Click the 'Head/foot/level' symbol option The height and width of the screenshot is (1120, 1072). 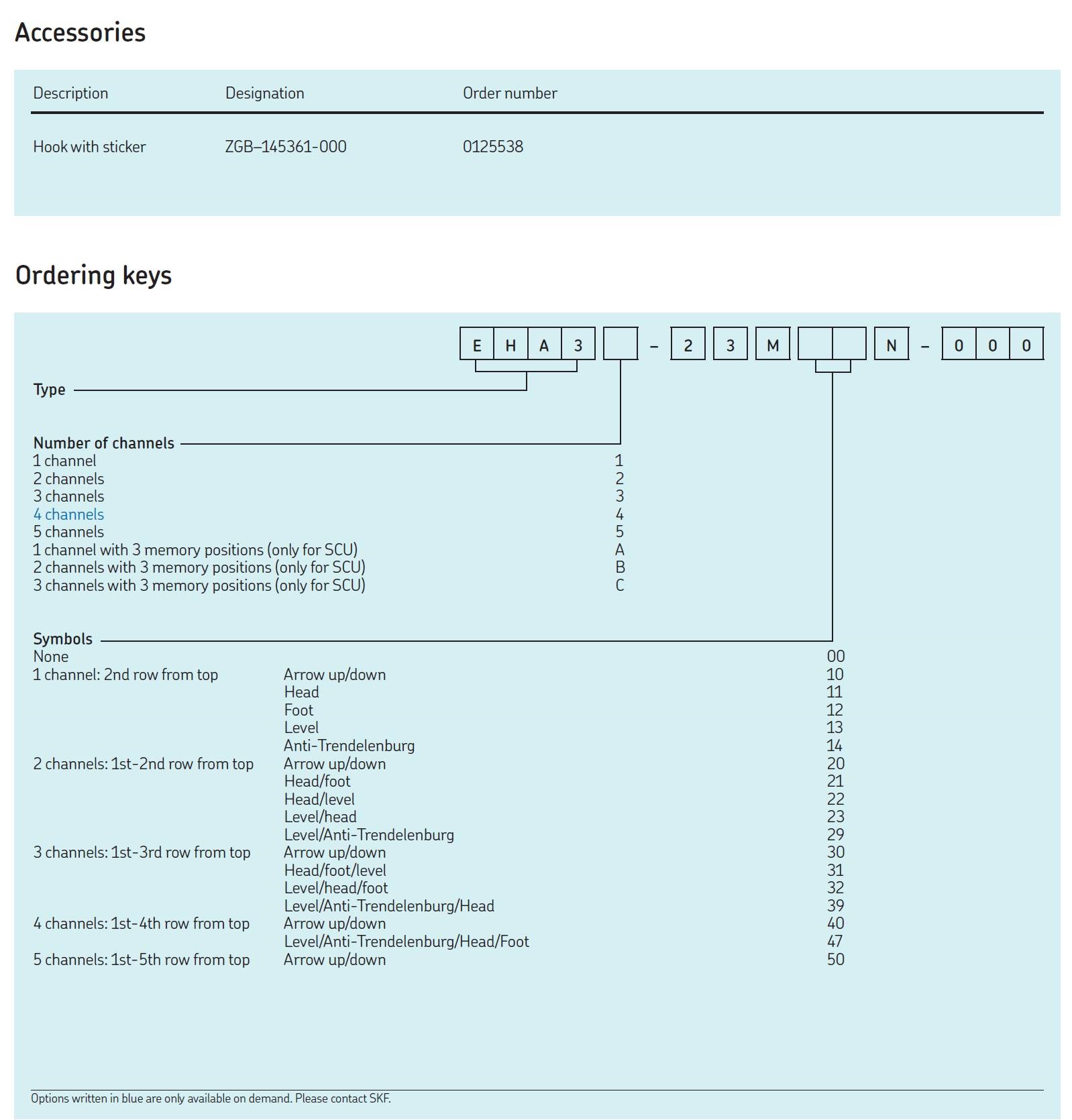click(x=335, y=871)
